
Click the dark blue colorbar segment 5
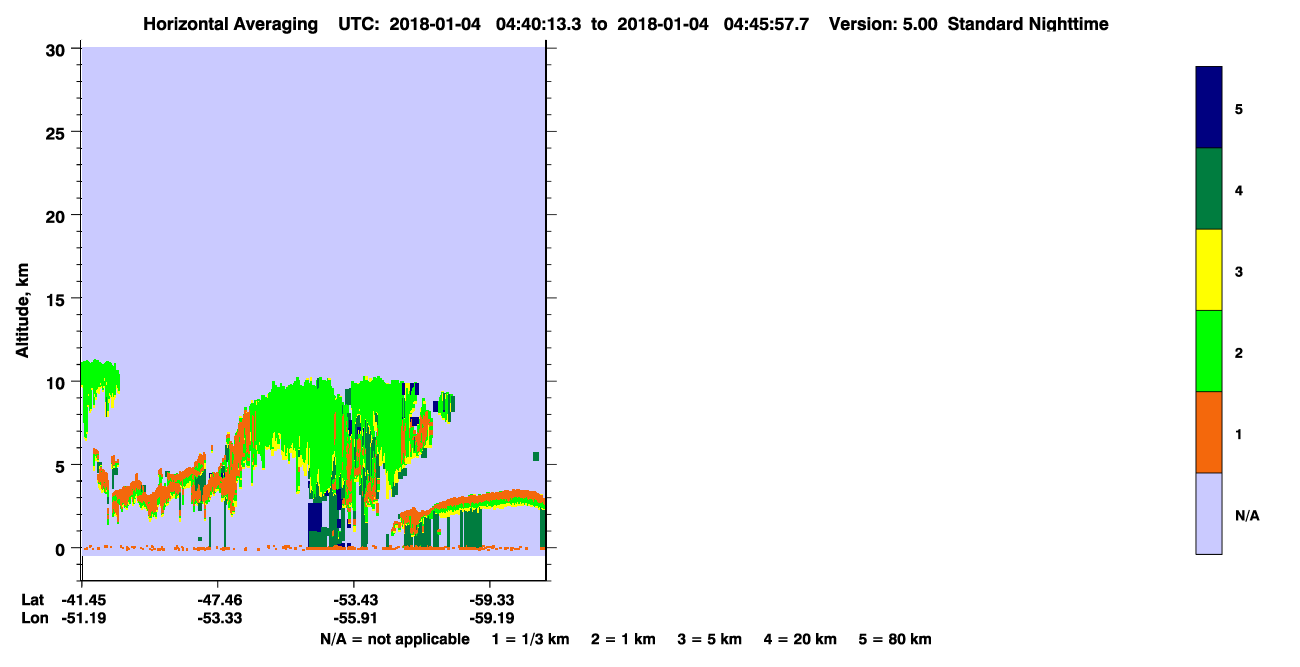[1208, 107]
